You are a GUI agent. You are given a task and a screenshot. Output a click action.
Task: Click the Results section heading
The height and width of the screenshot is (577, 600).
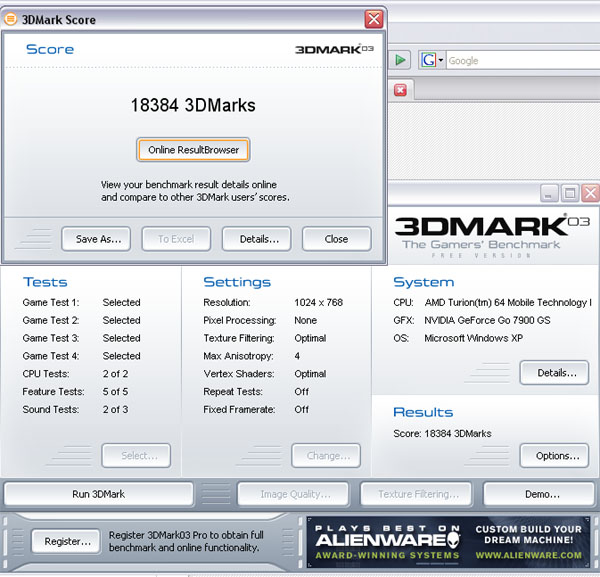(423, 412)
